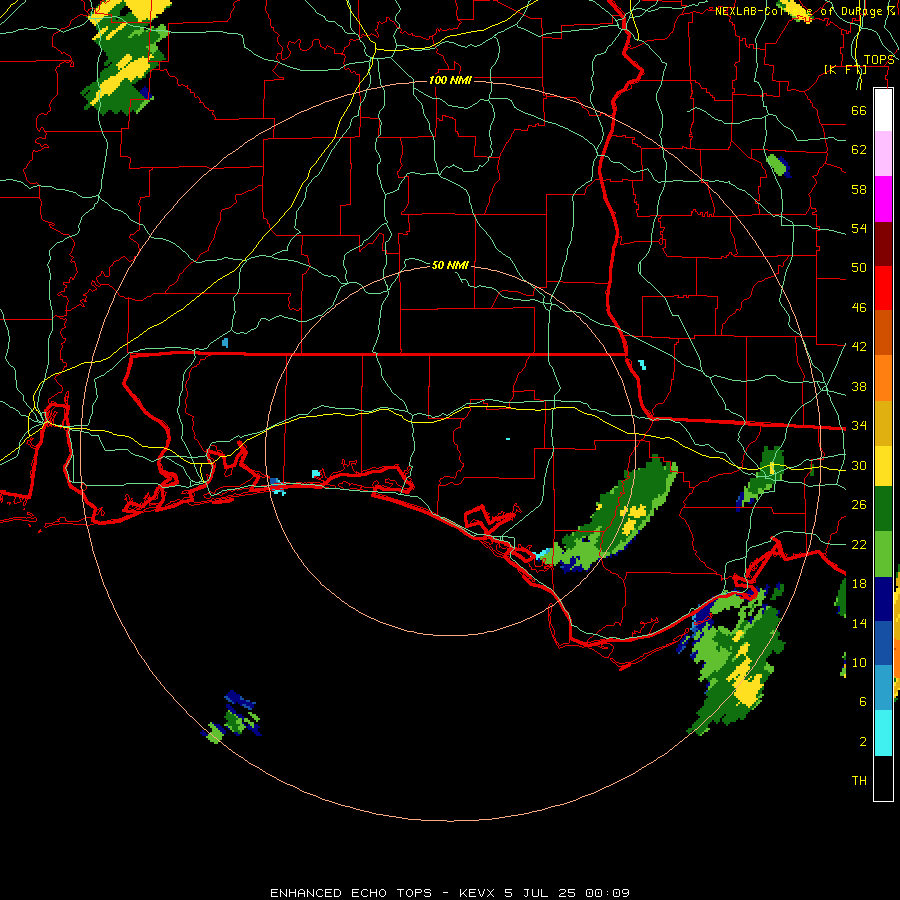Click the legend value '34'

pyautogui.click(x=859, y=425)
